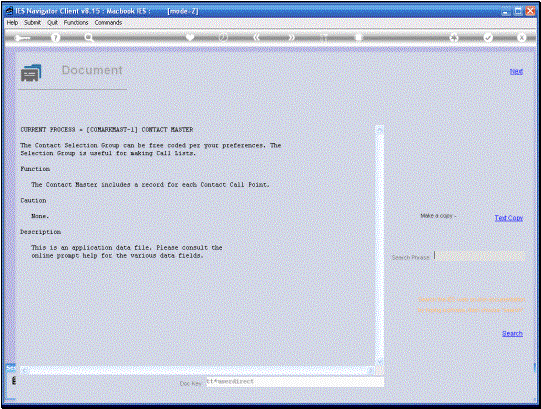Click the double right arrow icon
The height and width of the screenshot is (409, 541).
tap(292, 37)
